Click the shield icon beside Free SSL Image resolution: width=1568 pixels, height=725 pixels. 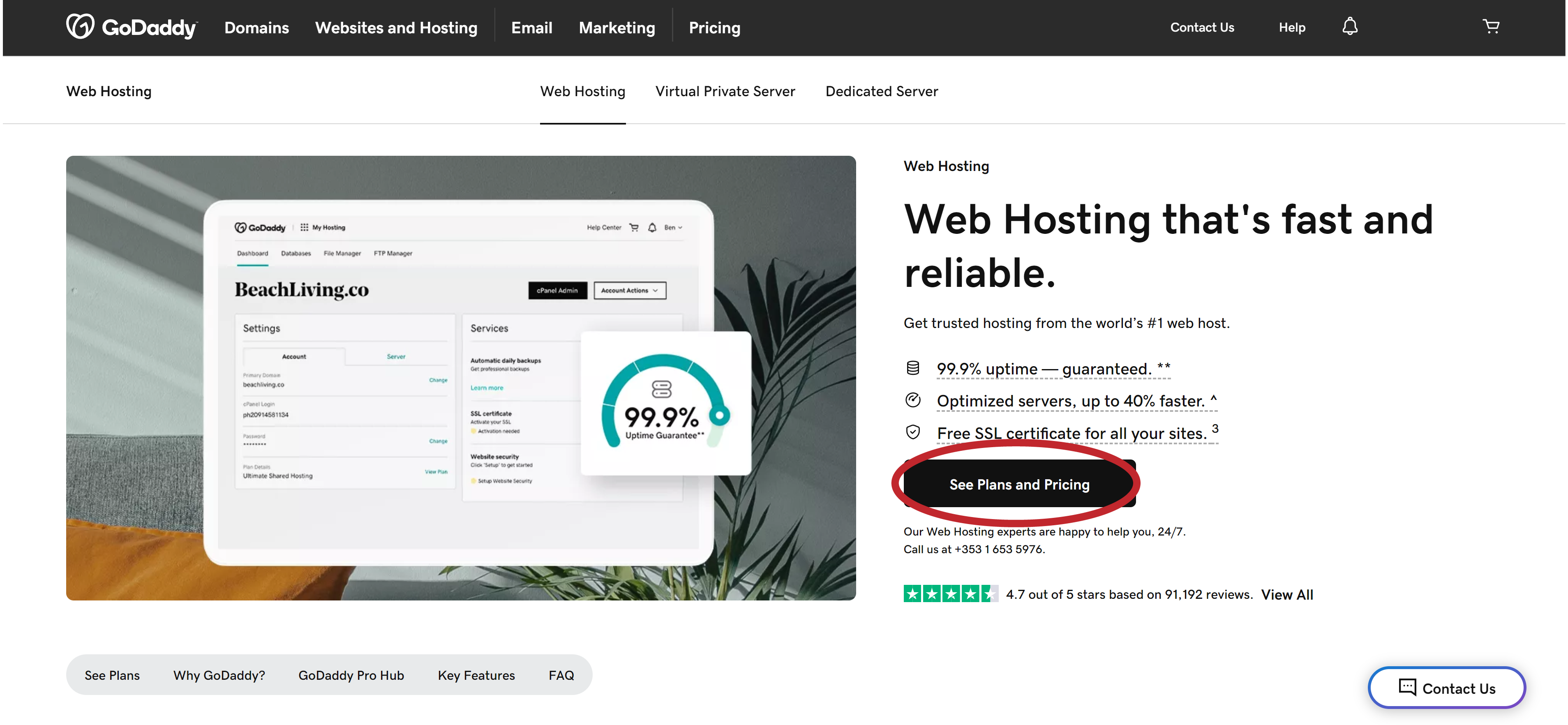[x=912, y=432]
